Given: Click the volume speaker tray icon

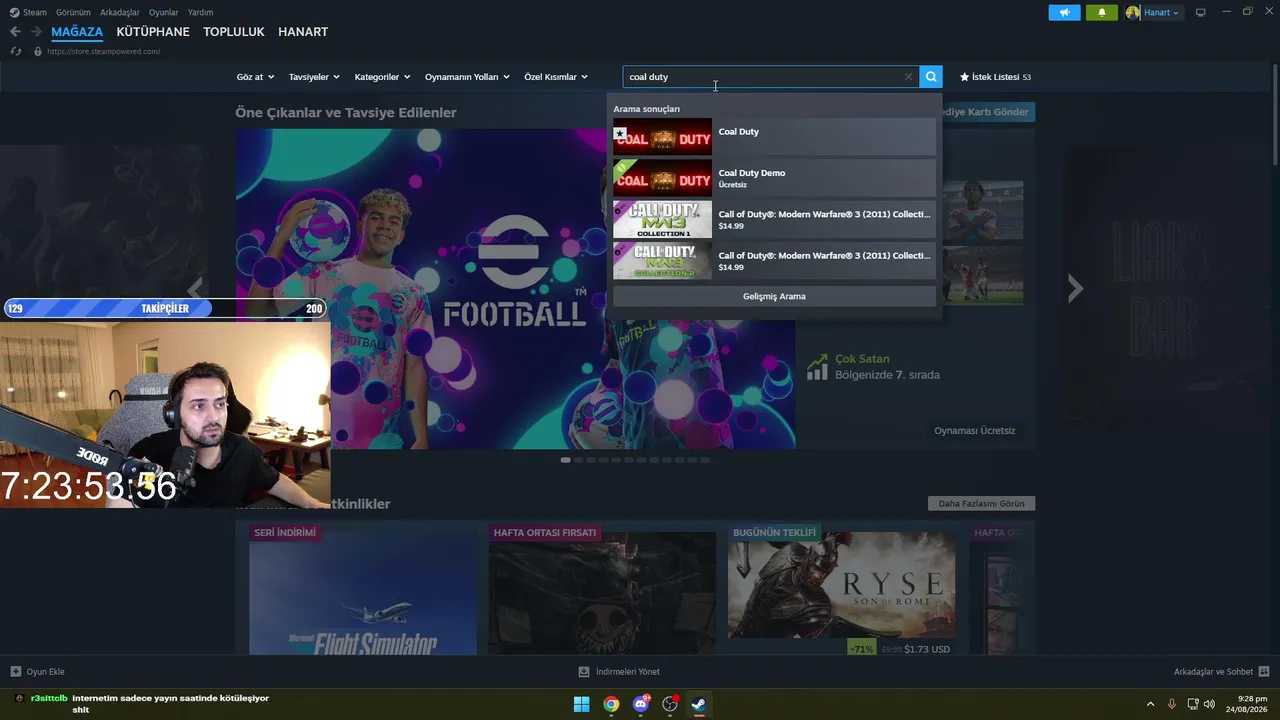Looking at the screenshot, I should pyautogui.click(x=1209, y=704).
